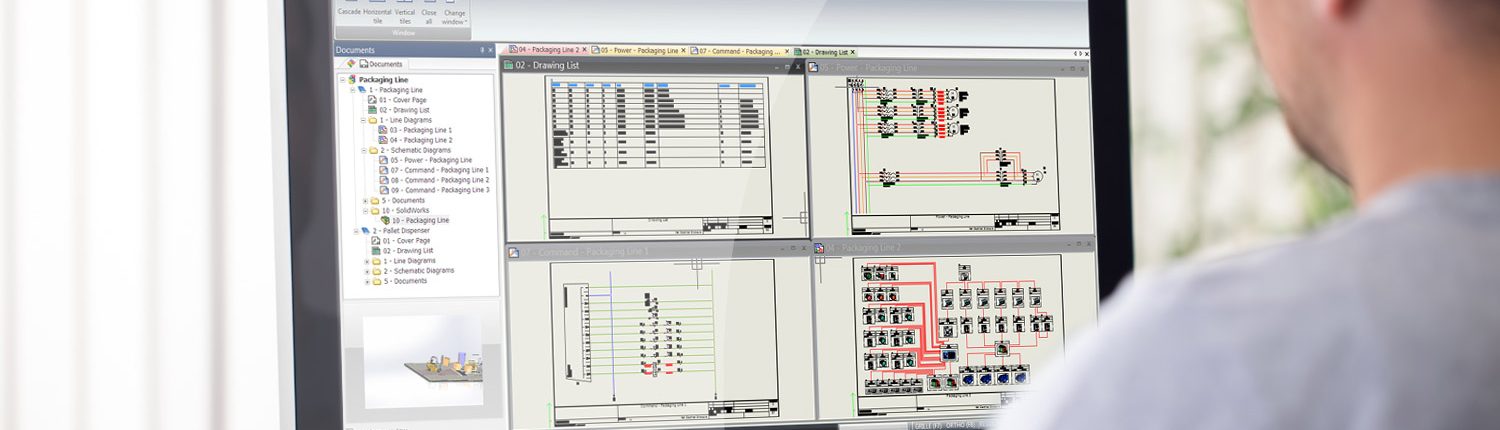Viewport: 1500px width, 430px height.
Task: Select 1 - Packaging Line book in tree
Action: click(x=396, y=90)
